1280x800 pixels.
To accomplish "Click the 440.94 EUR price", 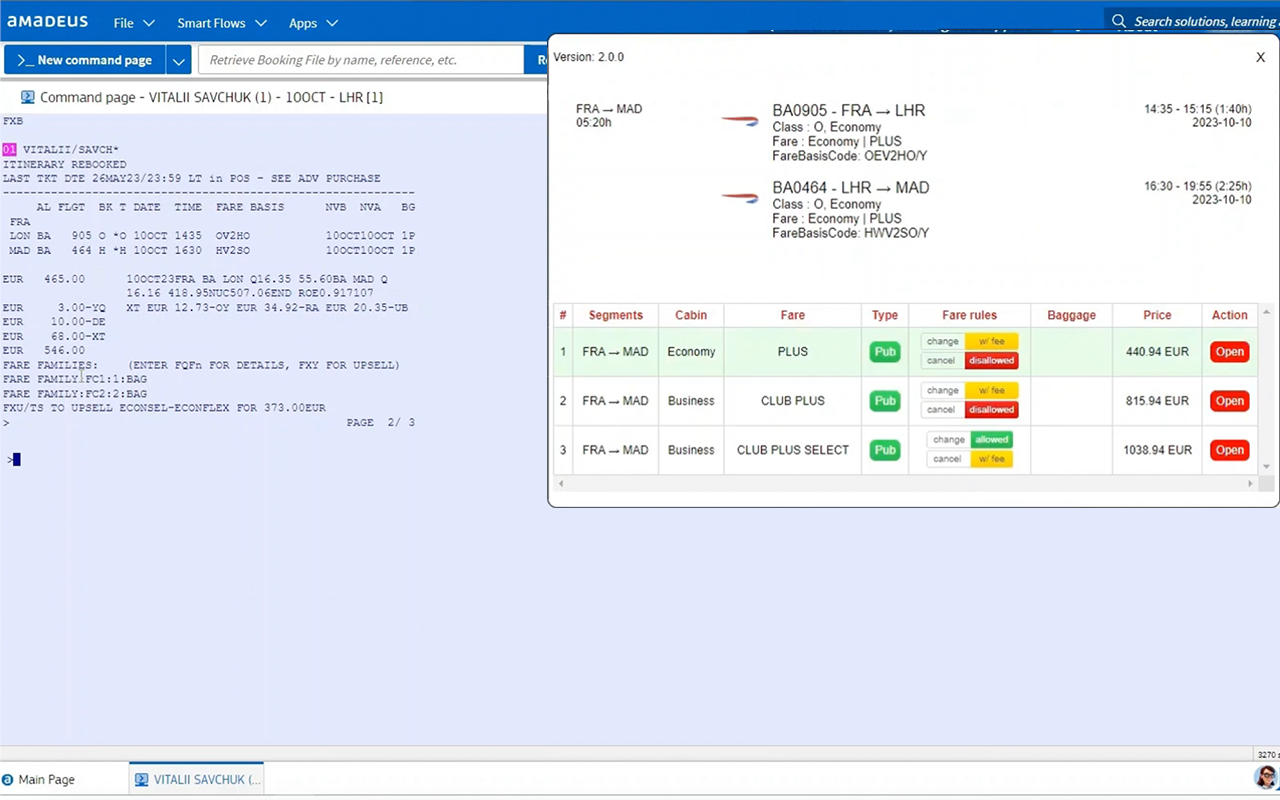I will (1157, 352).
